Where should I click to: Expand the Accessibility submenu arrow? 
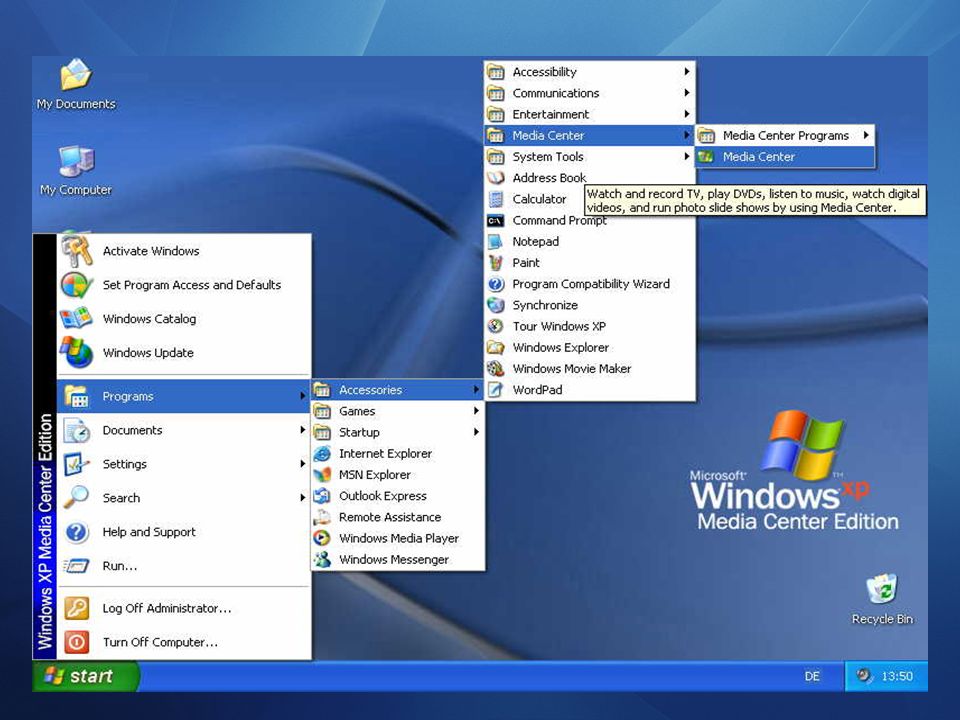coord(687,72)
